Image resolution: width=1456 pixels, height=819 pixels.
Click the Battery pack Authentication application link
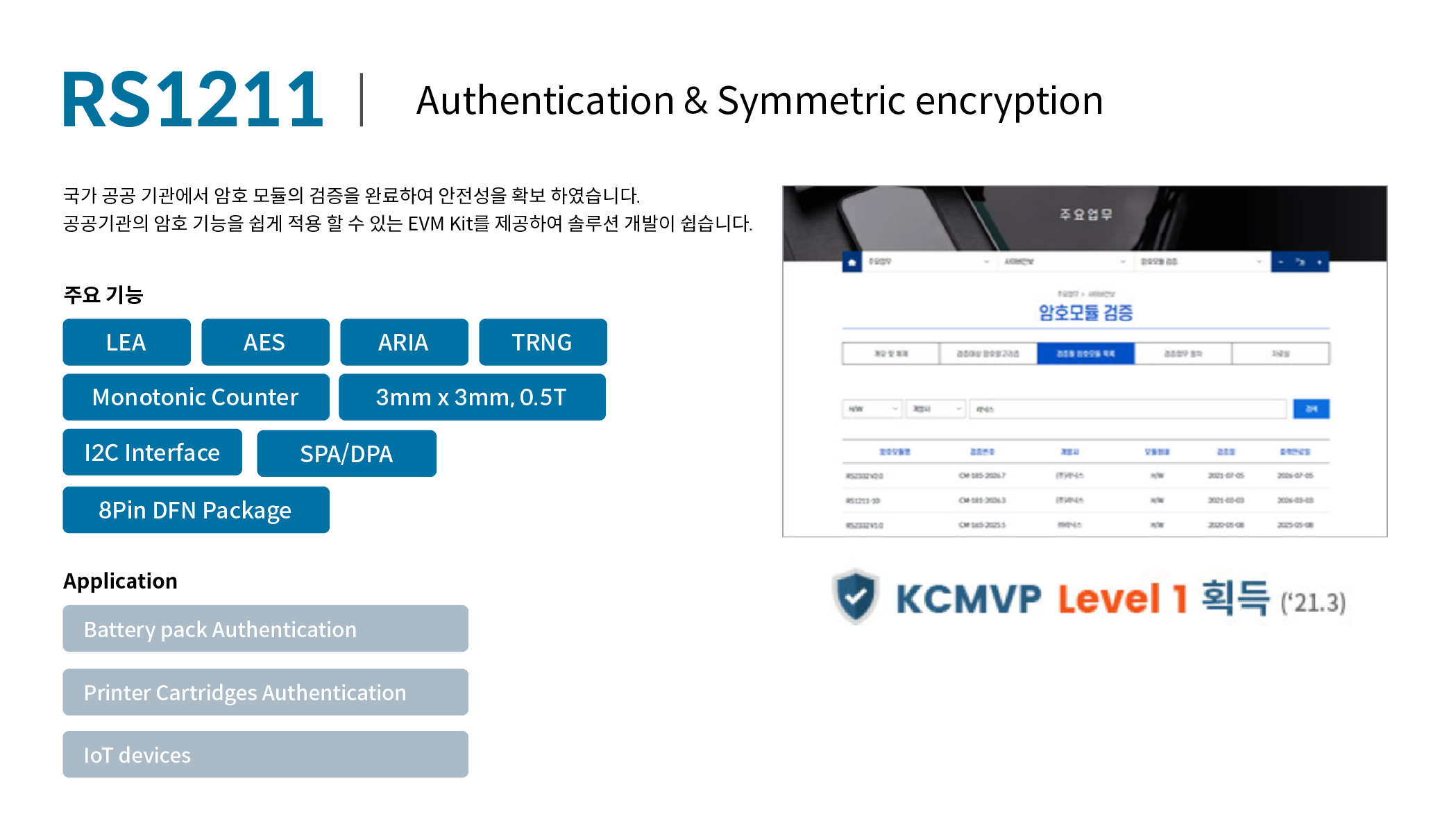pyautogui.click(x=265, y=629)
